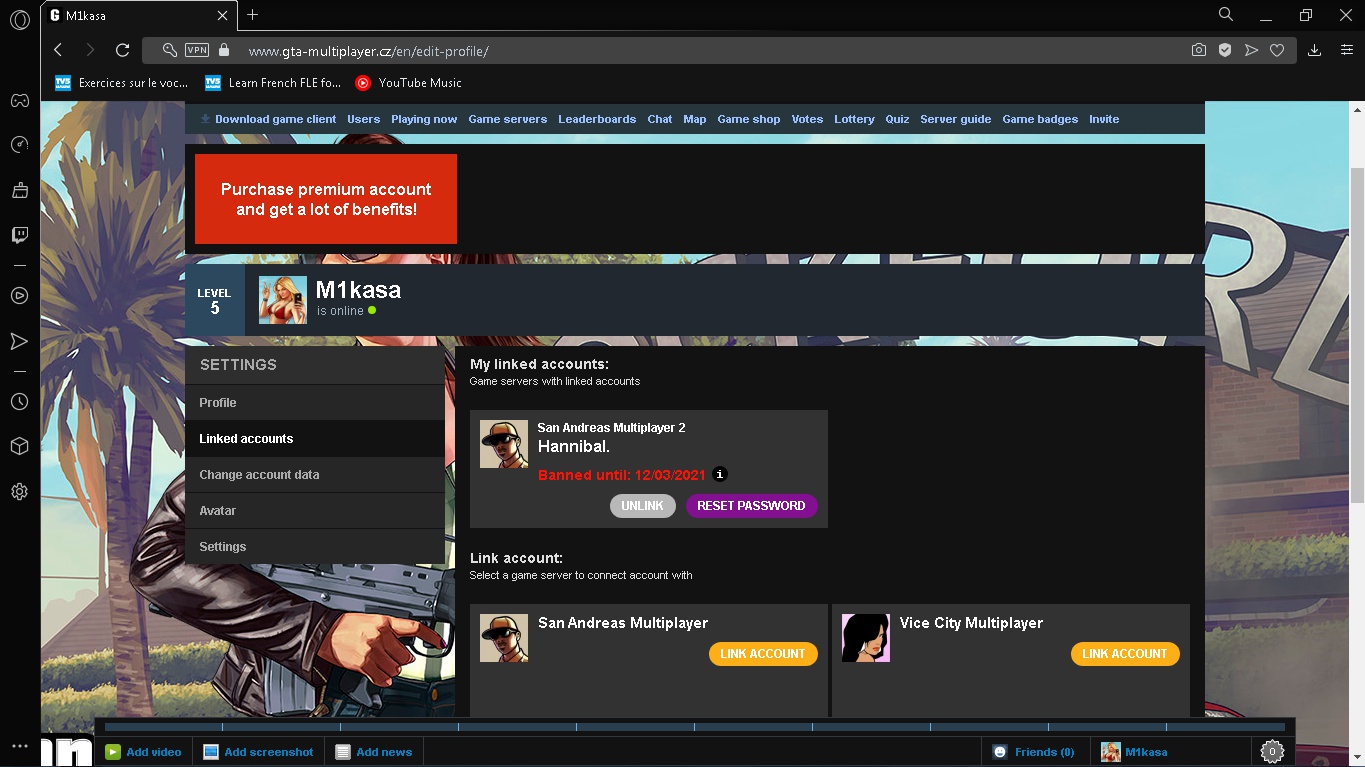Reload the page
1365x767 pixels.
122,50
